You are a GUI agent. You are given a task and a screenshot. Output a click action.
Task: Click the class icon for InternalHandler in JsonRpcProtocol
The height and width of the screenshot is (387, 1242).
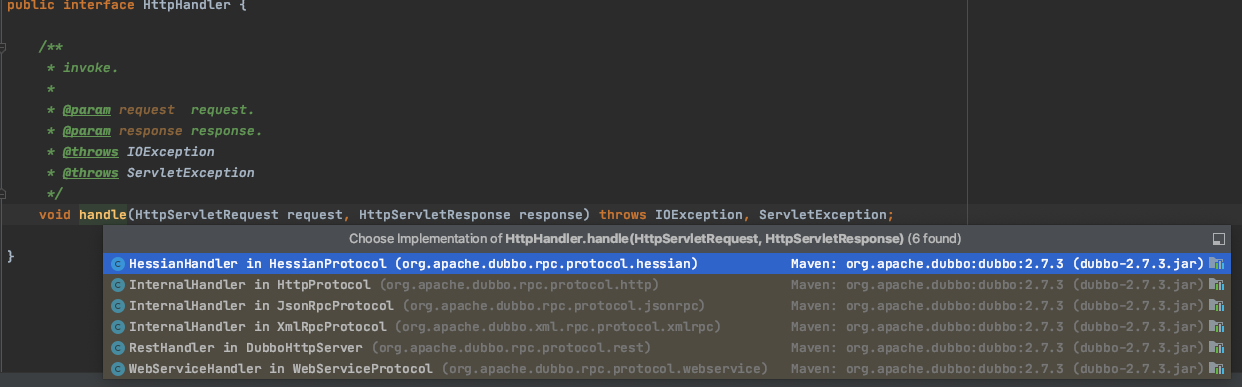pyautogui.click(x=118, y=306)
